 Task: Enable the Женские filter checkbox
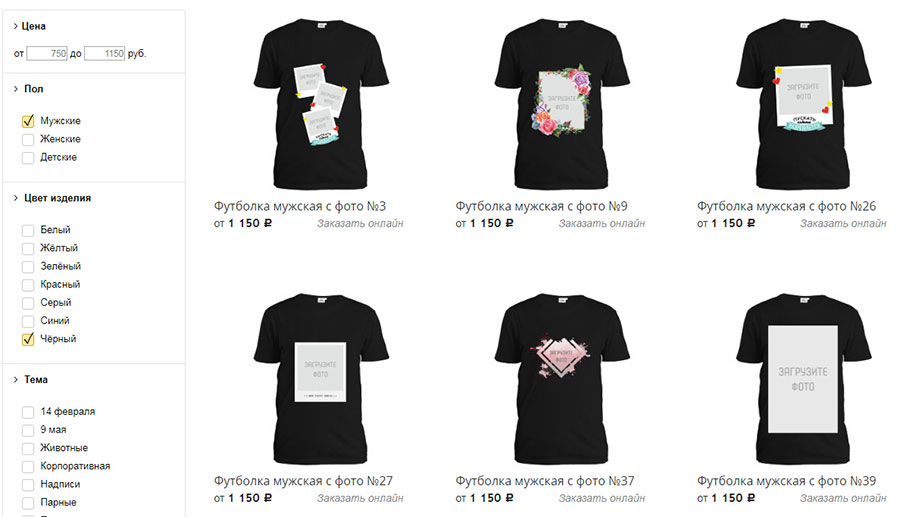point(28,139)
